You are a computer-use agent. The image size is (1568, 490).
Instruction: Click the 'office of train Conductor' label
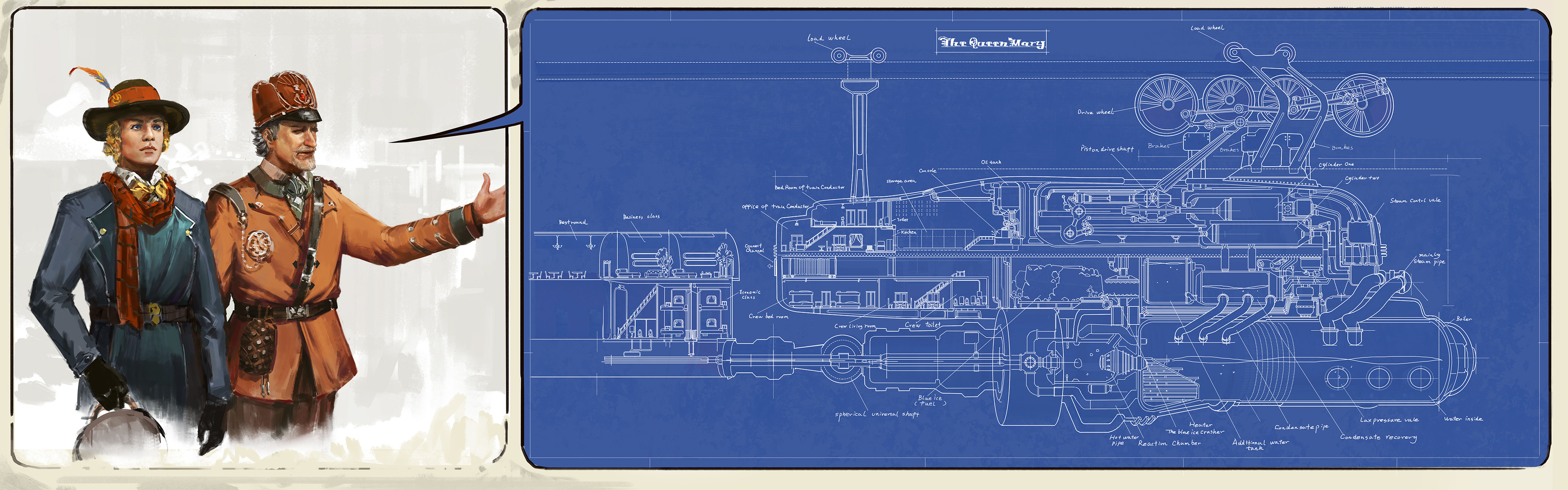coord(775,206)
